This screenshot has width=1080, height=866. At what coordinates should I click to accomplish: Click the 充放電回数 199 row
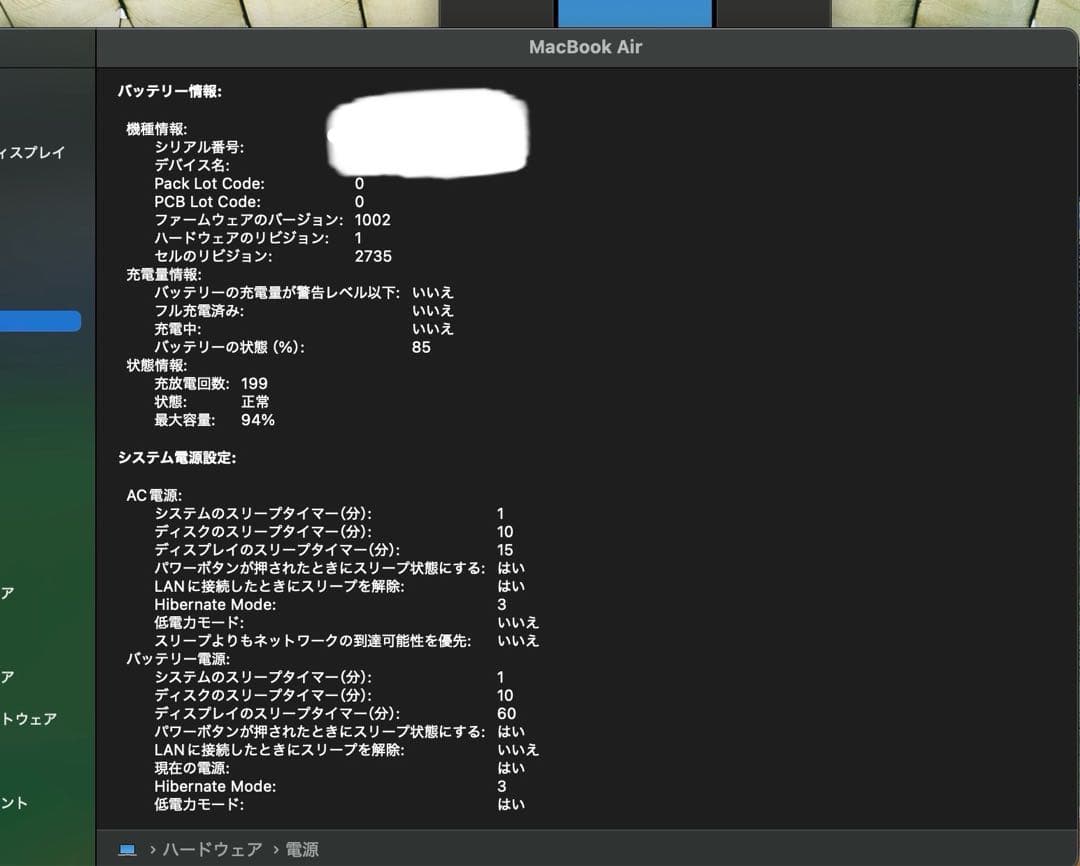[x=205, y=383]
